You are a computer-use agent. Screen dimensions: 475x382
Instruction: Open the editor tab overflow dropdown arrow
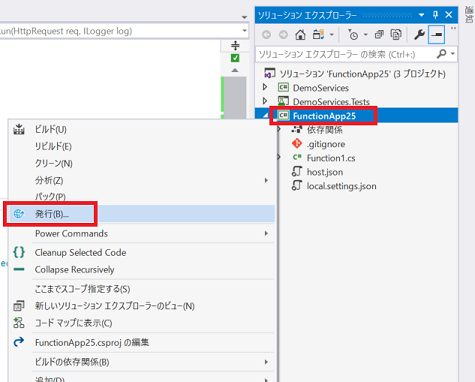(244, 17)
